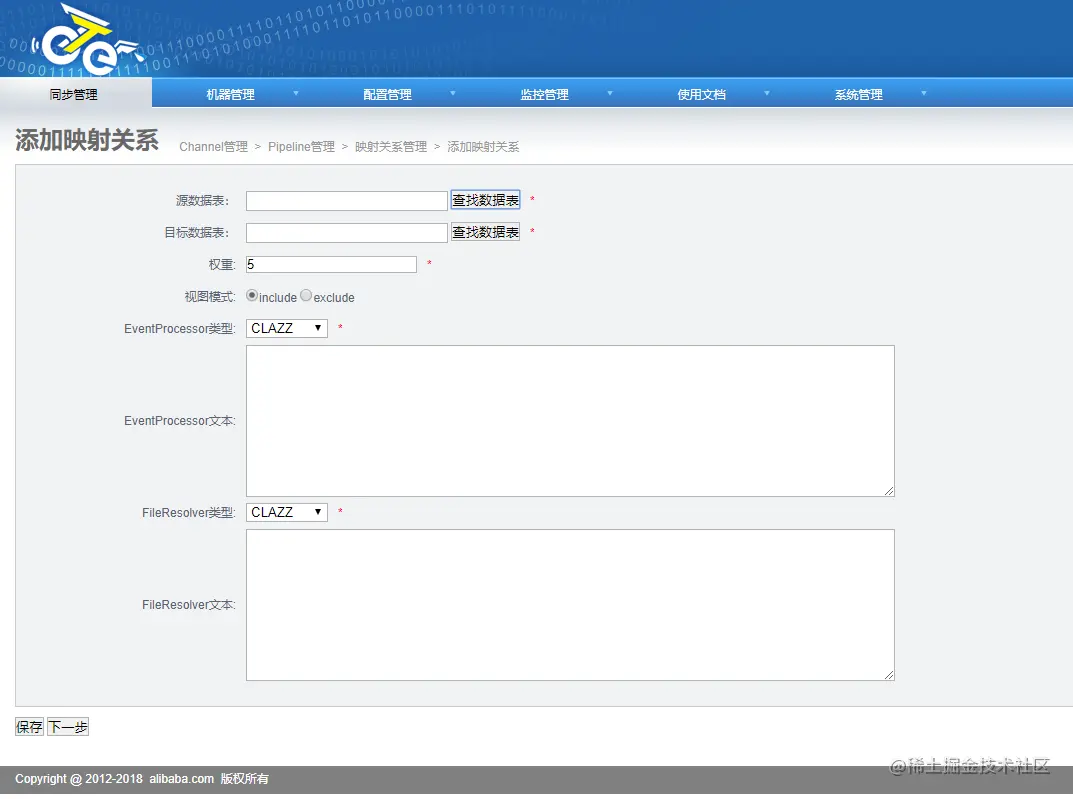The width and height of the screenshot is (1073, 799).
Task: Open the EventProcessor类型 CLAZZ dropdown
Action: [x=287, y=328]
